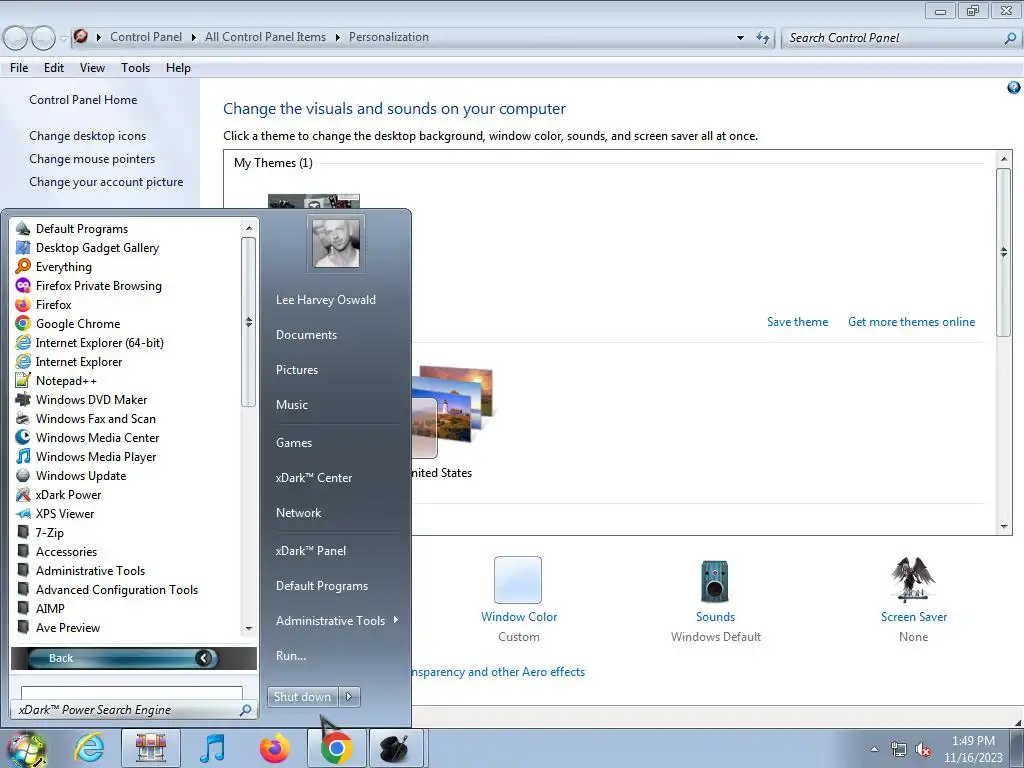Screen dimensions: 1024x768
Task: Open Documents from start menu
Action: click(x=306, y=334)
